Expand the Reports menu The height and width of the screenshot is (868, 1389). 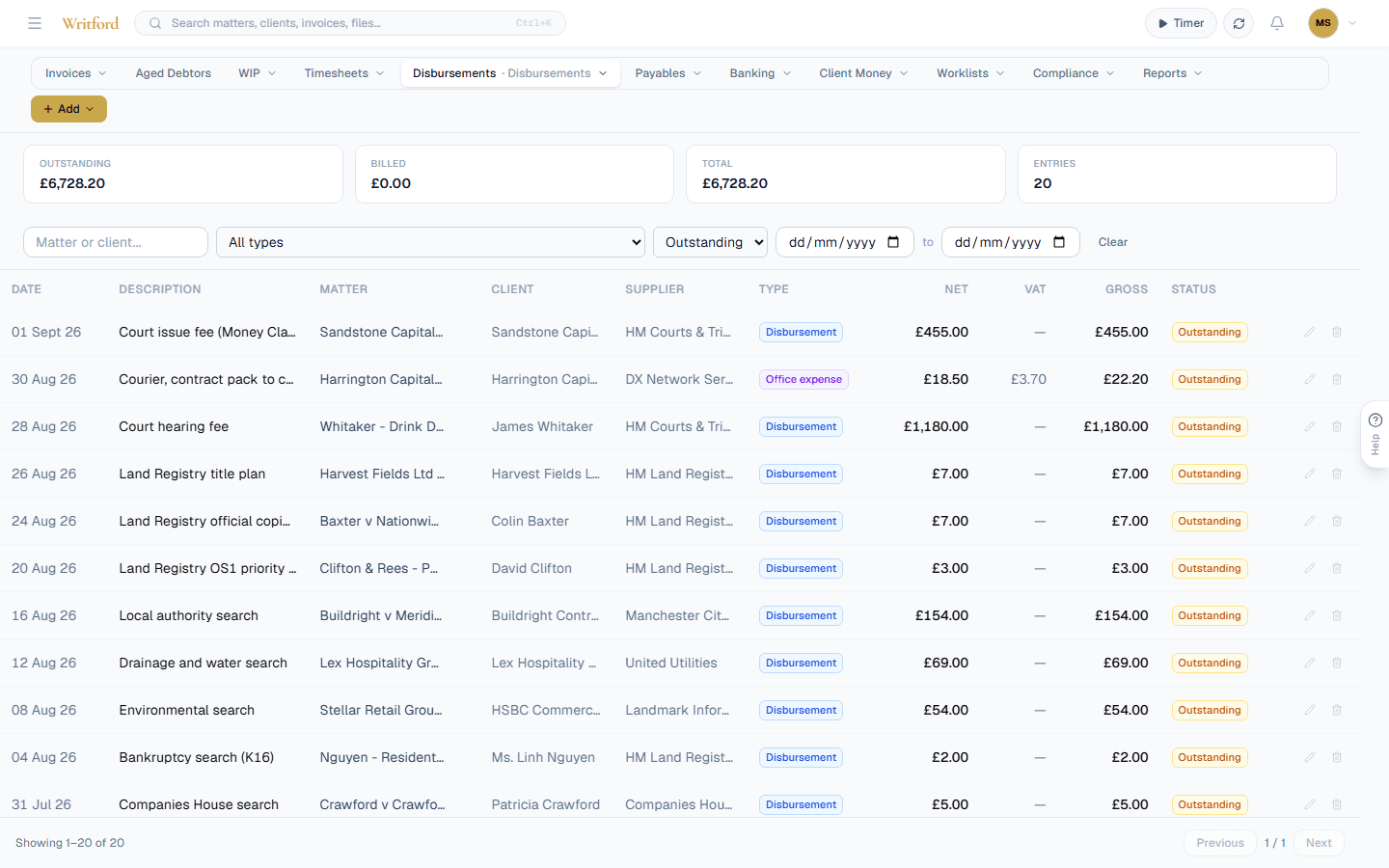pyautogui.click(x=1172, y=73)
